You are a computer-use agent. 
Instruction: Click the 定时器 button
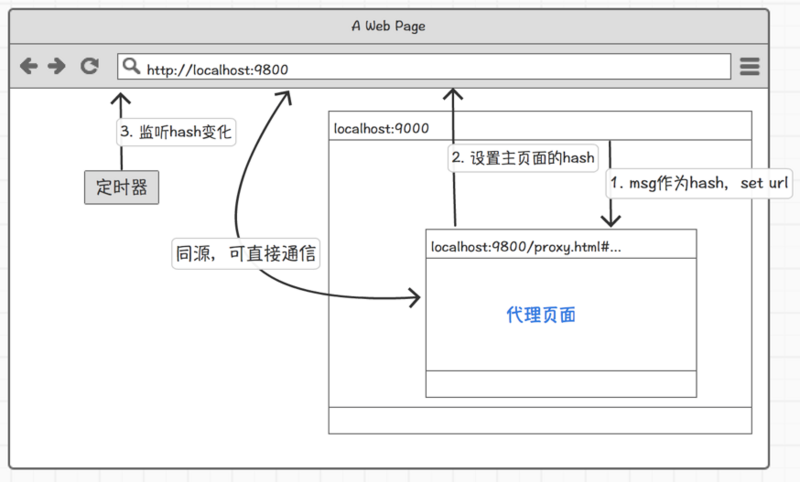click(121, 187)
